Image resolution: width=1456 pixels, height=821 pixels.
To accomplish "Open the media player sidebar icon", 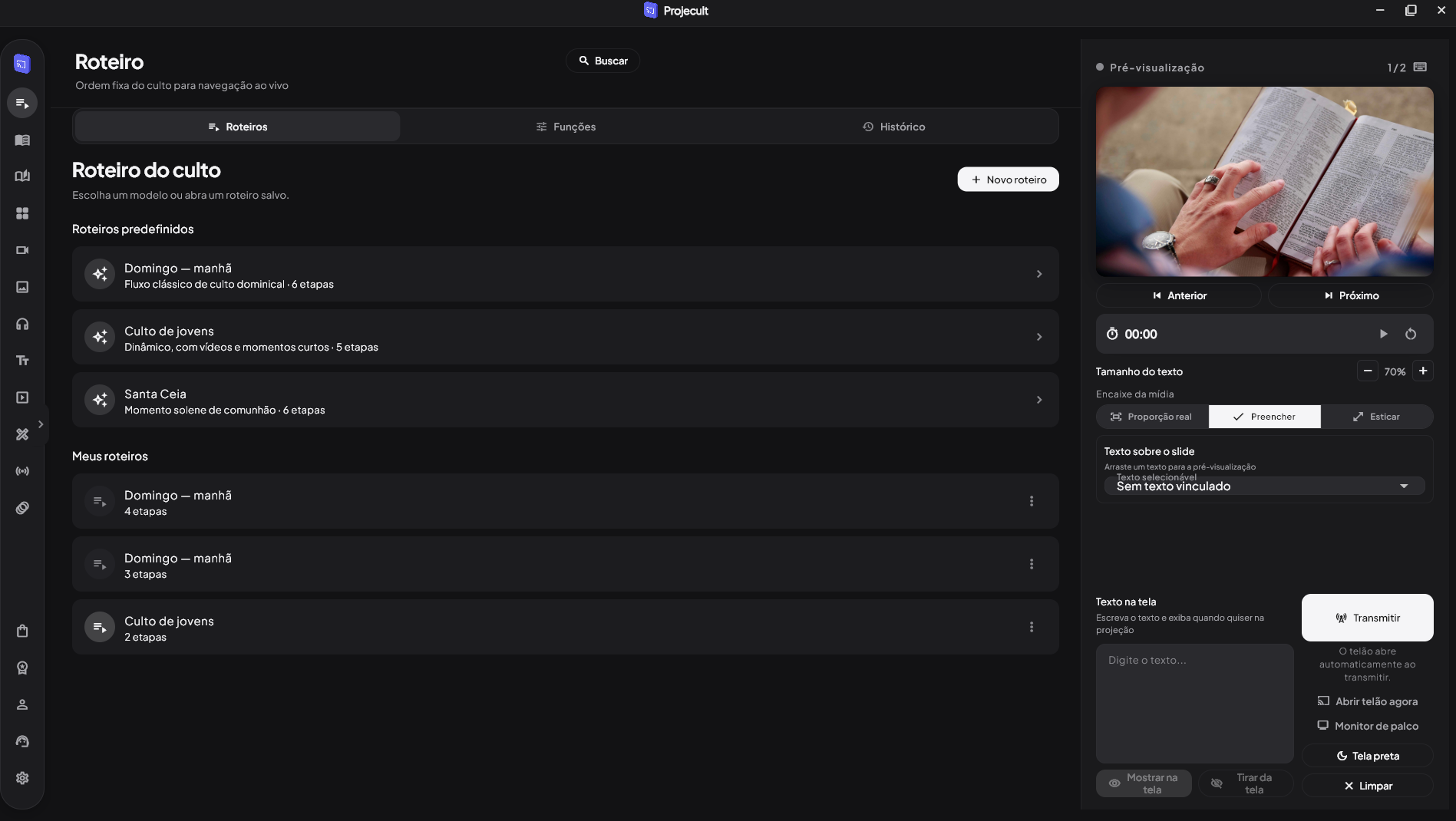I will coord(22,397).
